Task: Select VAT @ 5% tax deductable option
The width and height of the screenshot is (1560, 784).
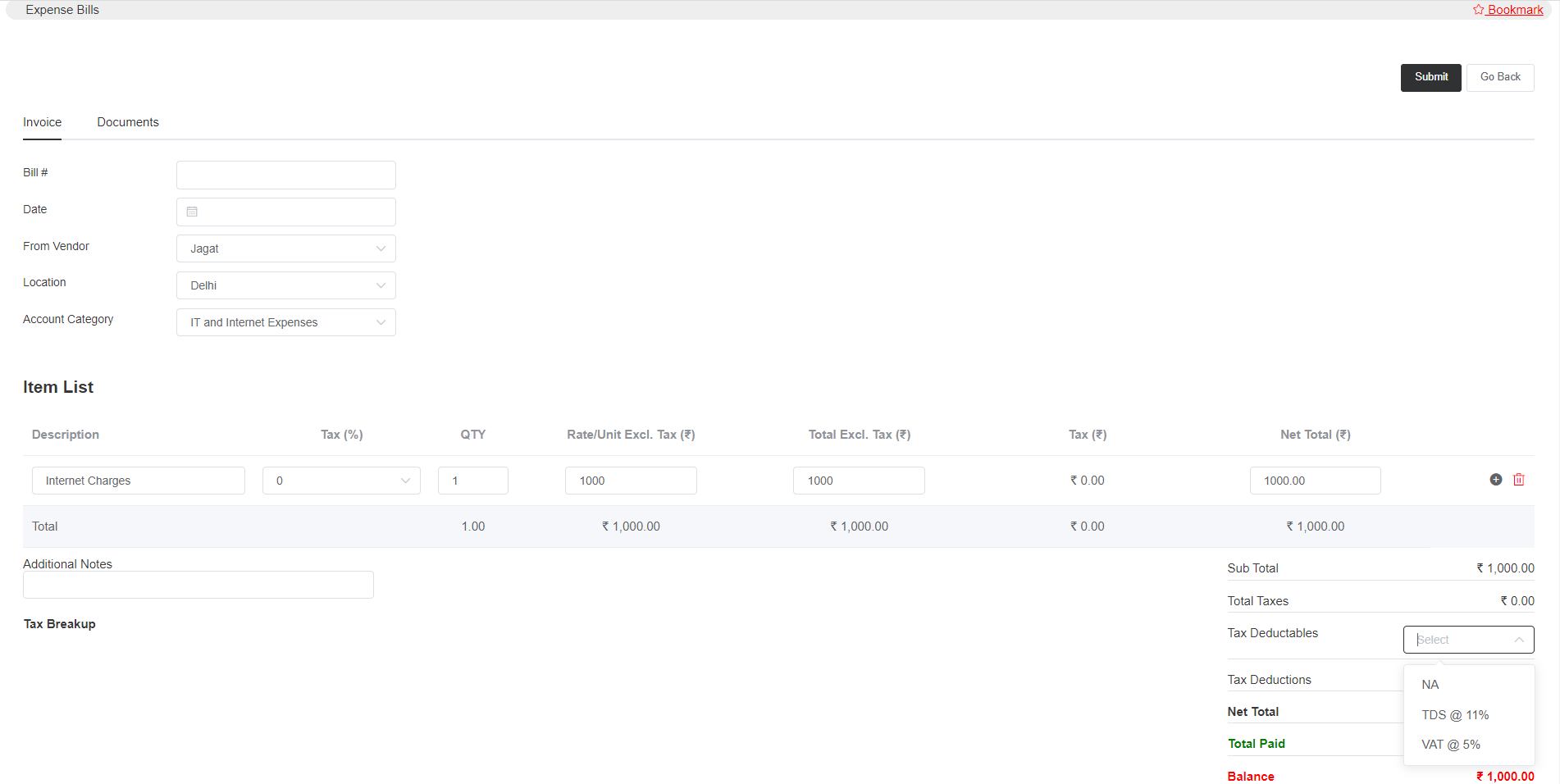Action: 1450,744
